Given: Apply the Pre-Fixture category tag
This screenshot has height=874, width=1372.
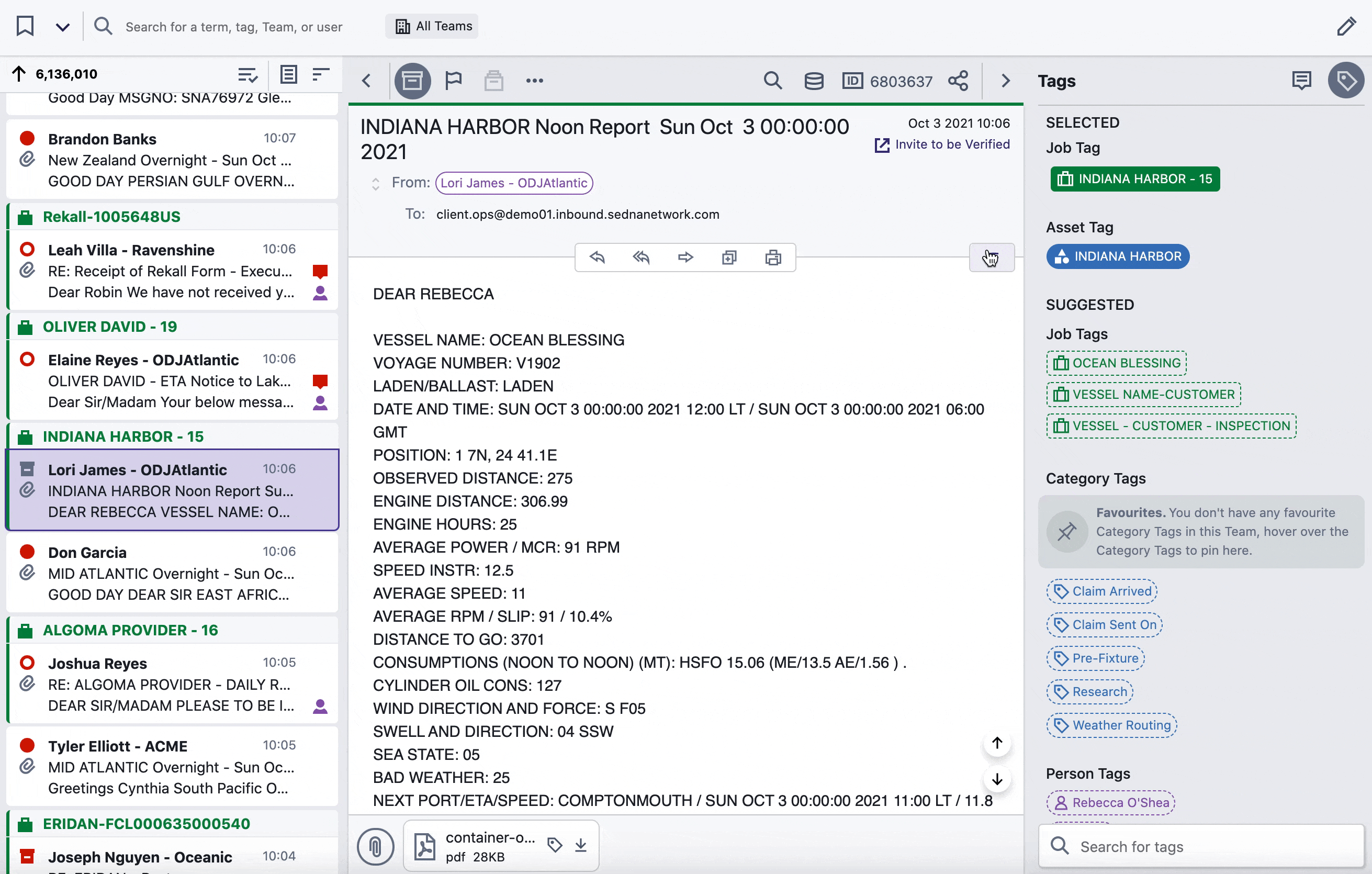Looking at the screenshot, I should pyautogui.click(x=1096, y=658).
